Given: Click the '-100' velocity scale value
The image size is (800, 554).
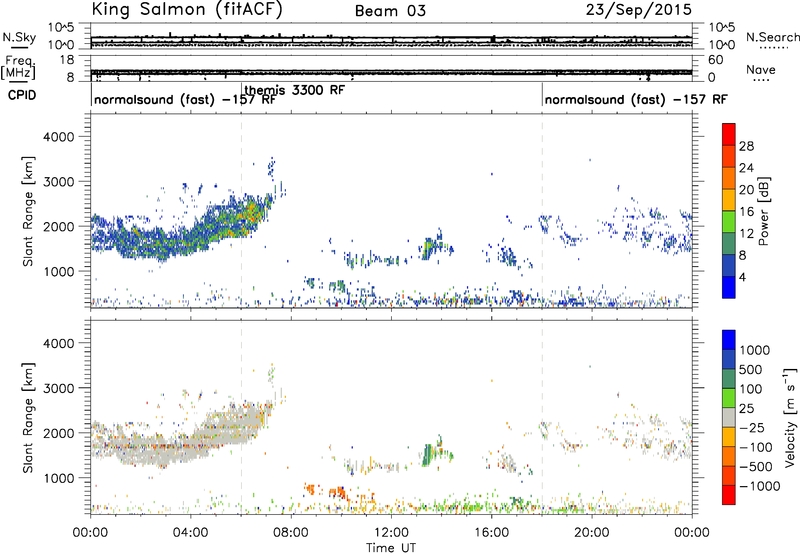Looking at the screenshot, I should coord(756,447).
